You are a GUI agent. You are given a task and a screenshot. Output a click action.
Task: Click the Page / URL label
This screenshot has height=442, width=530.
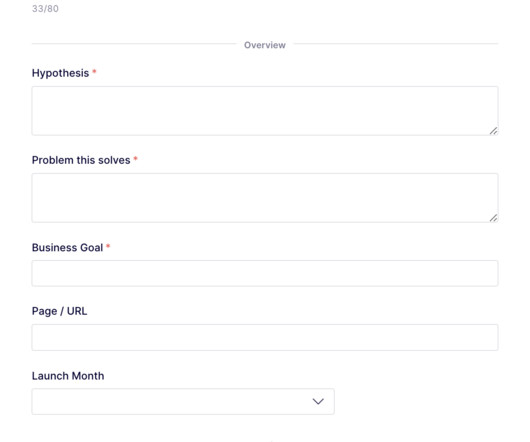click(59, 311)
